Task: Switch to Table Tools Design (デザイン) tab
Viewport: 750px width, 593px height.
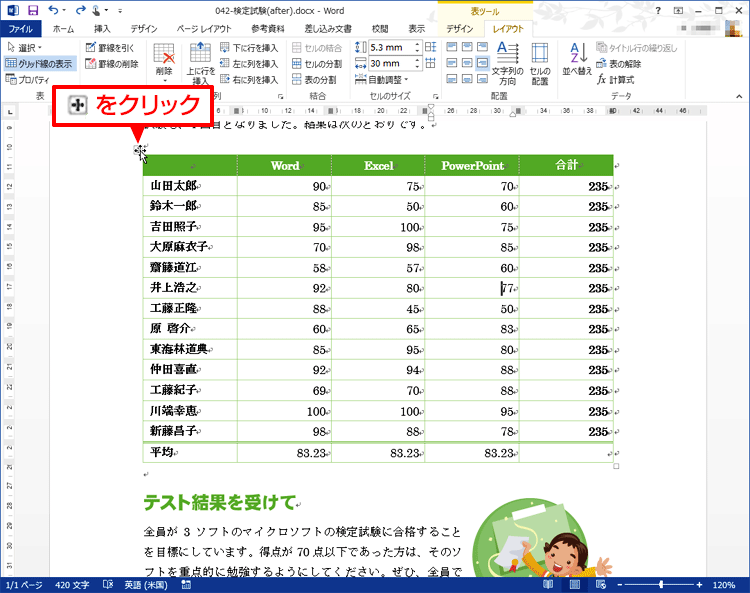Action: tap(460, 29)
